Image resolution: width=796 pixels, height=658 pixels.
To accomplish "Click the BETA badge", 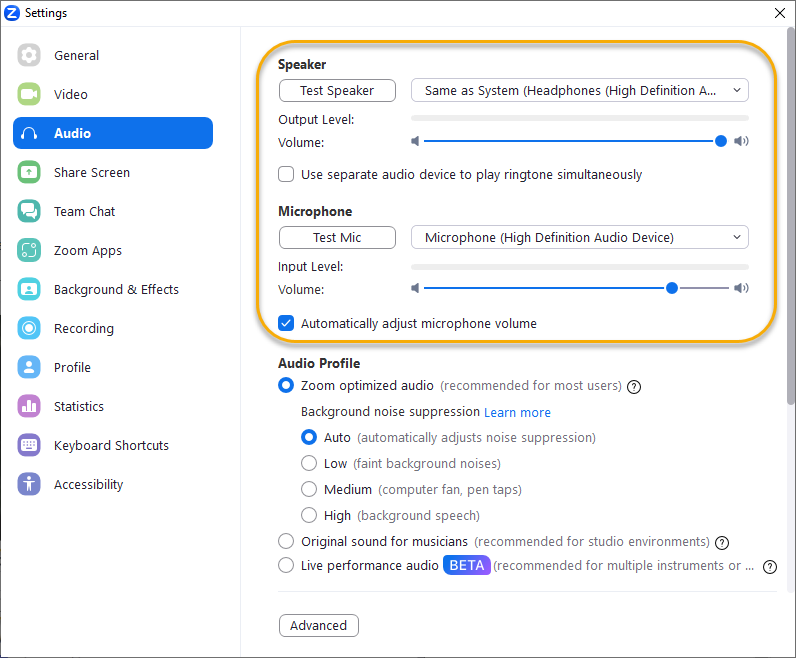I will click(x=467, y=565).
